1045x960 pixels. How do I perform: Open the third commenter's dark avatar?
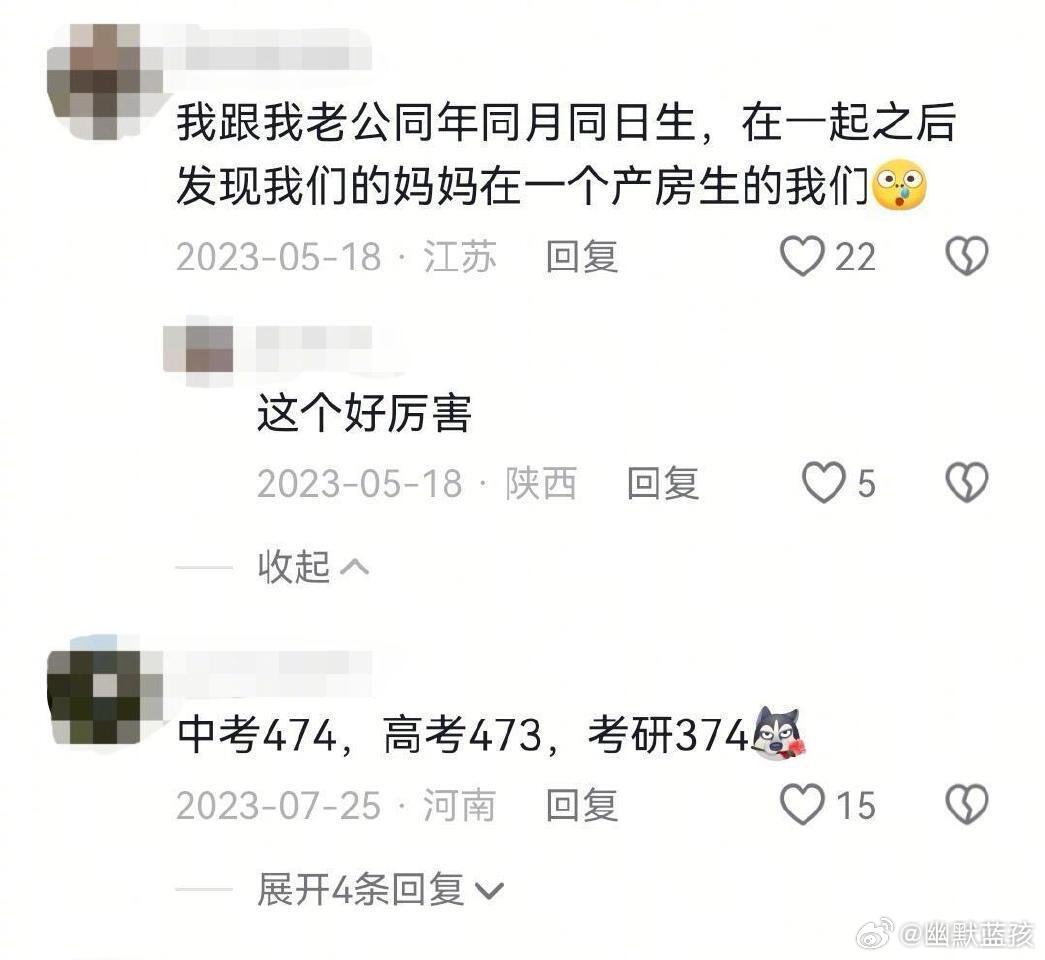(x=105, y=697)
